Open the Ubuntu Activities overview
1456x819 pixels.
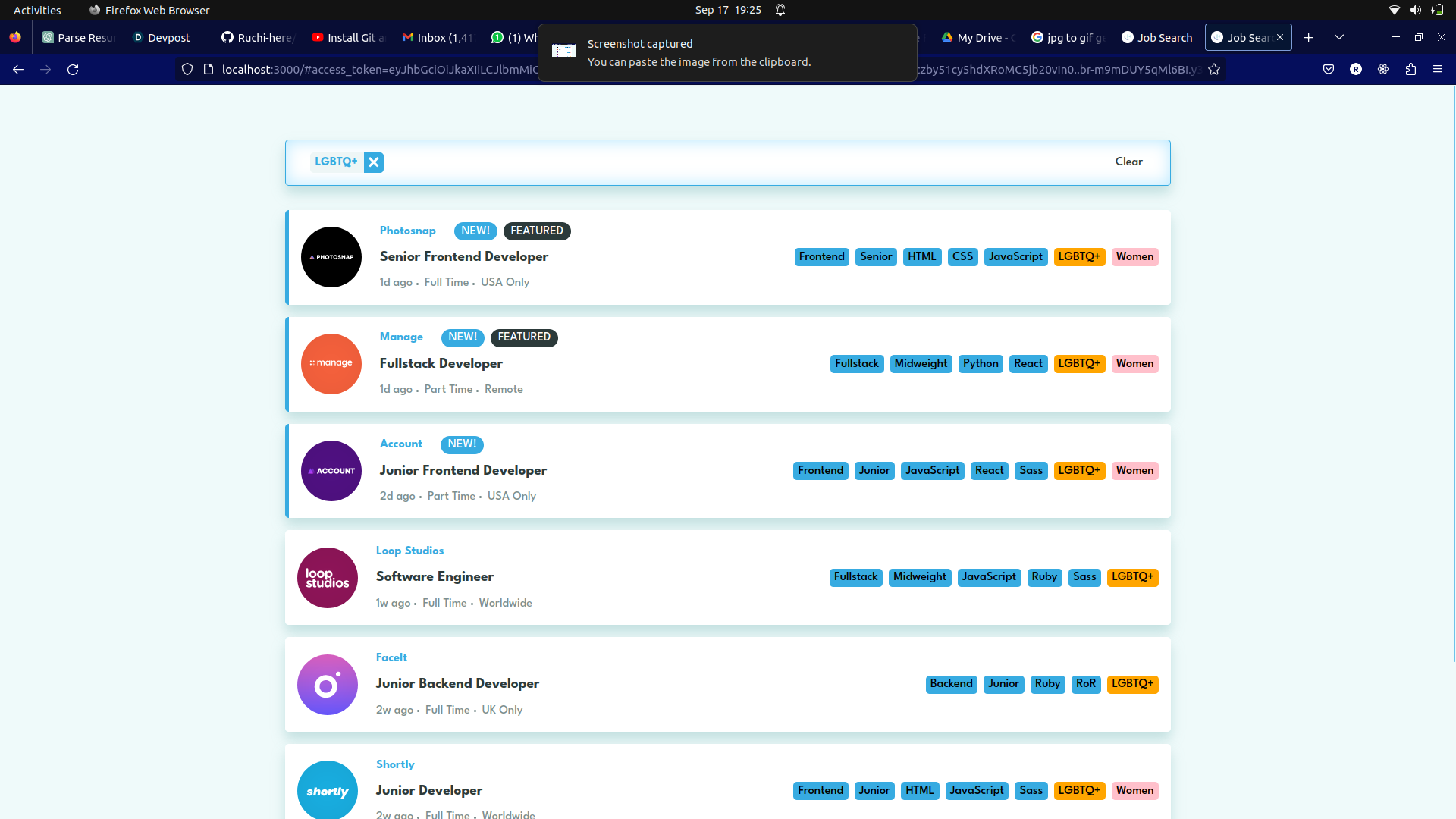coord(37,10)
